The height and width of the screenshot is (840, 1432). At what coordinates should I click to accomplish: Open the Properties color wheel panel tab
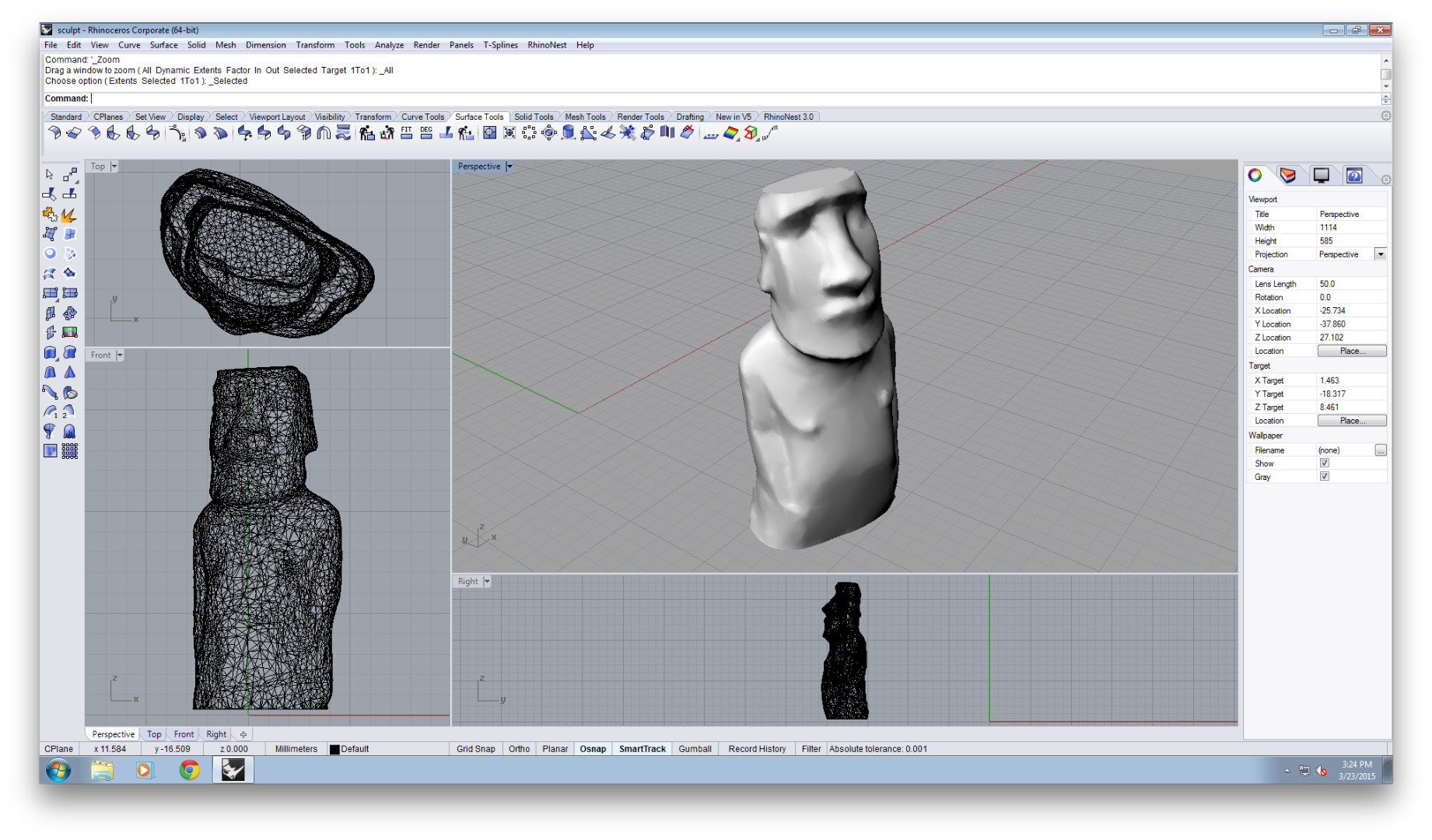coord(1255,175)
